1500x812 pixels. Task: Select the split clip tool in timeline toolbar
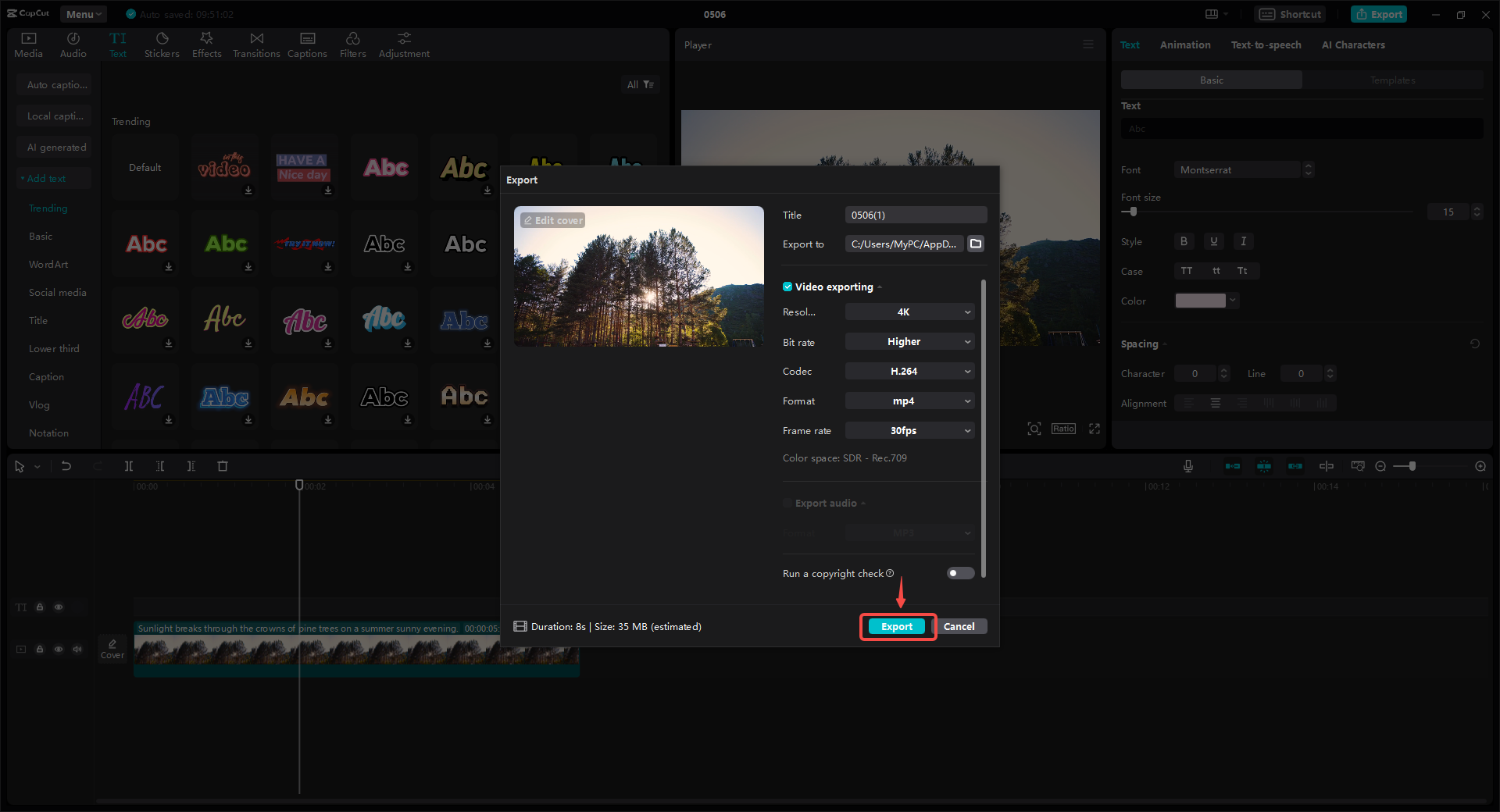click(129, 466)
